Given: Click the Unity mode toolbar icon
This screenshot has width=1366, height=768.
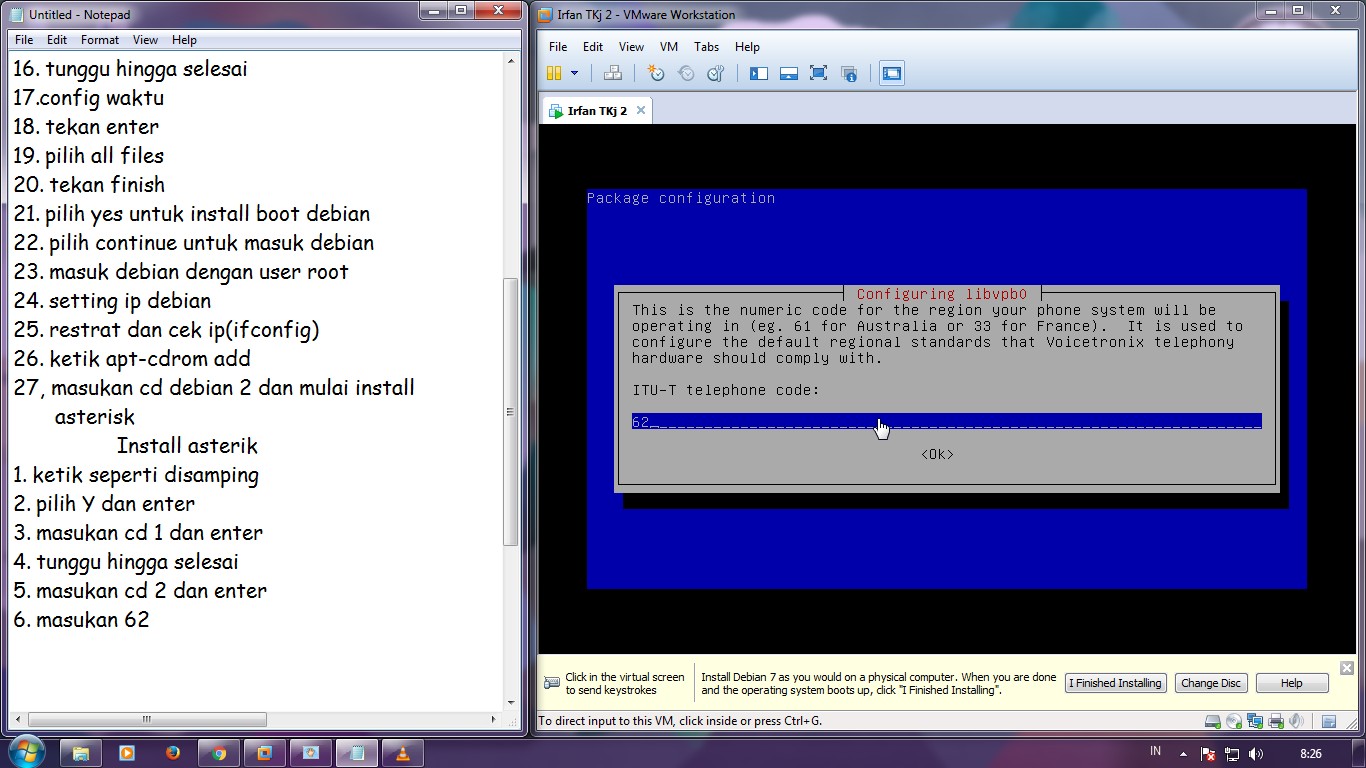Looking at the screenshot, I should (x=849, y=73).
